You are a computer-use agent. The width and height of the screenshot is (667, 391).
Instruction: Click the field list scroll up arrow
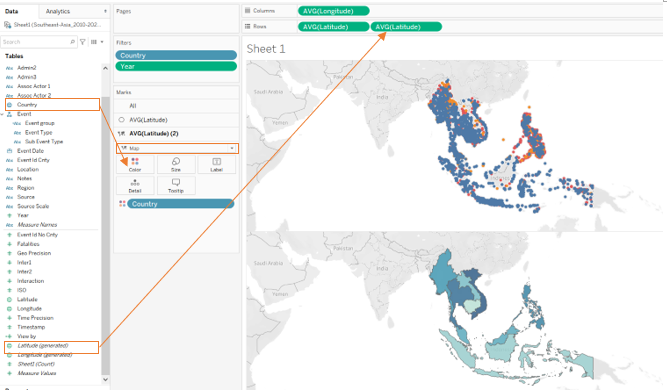pyautogui.click(x=105, y=68)
